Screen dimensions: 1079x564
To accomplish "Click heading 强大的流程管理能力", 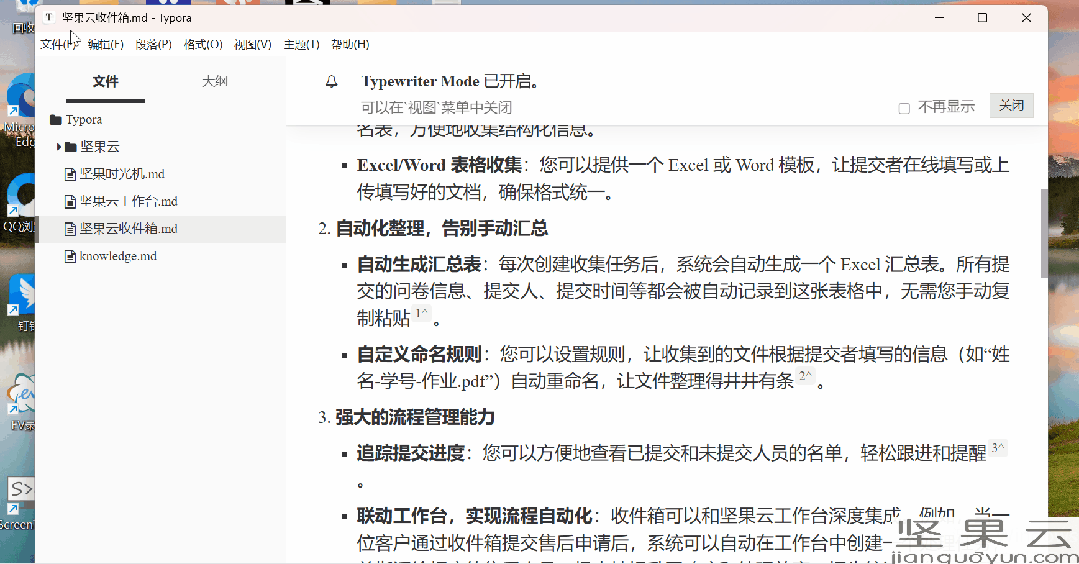I will [x=415, y=417].
